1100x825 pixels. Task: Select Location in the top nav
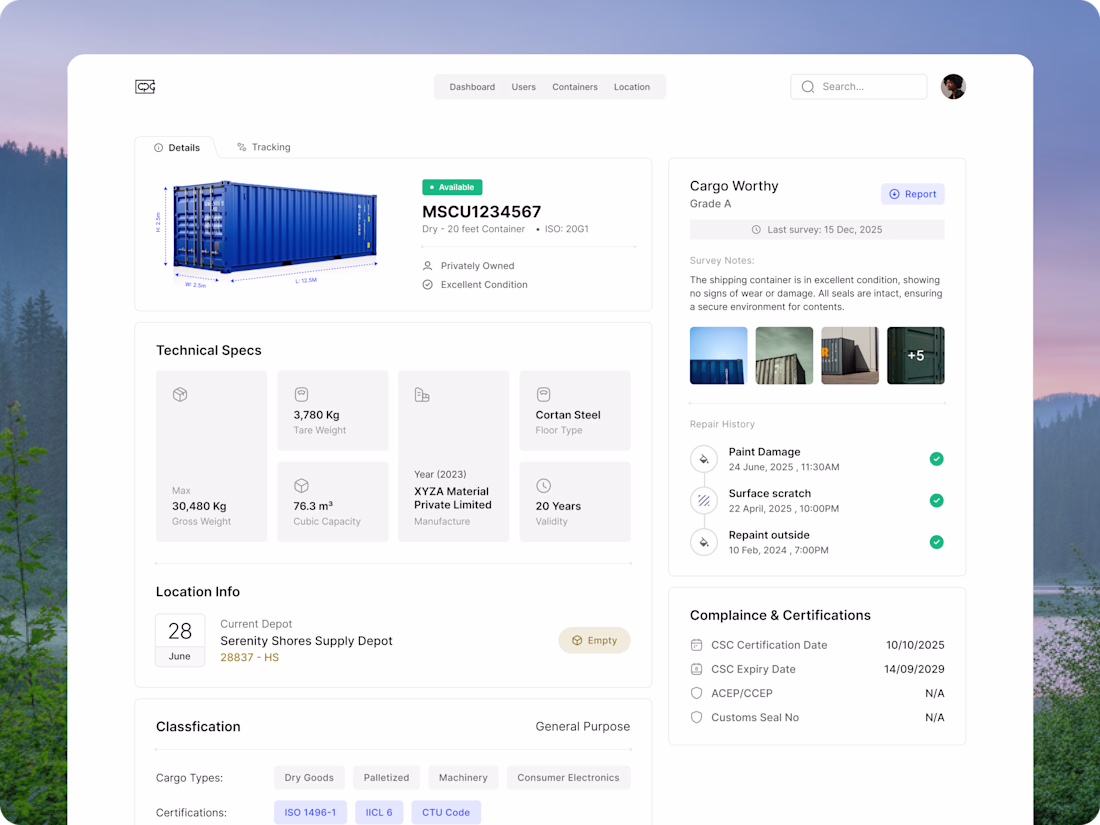tap(631, 87)
